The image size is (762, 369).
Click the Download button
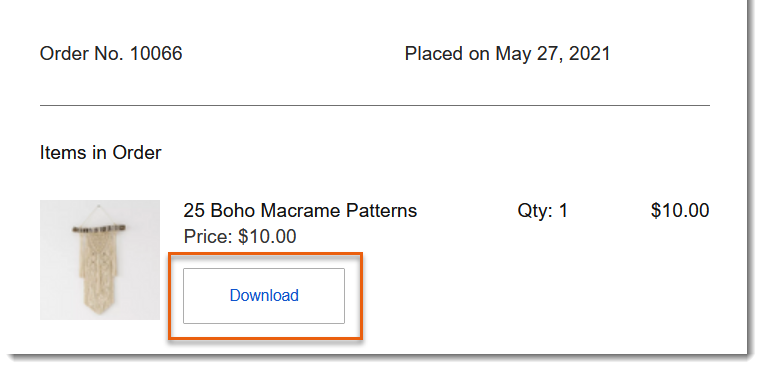(264, 296)
